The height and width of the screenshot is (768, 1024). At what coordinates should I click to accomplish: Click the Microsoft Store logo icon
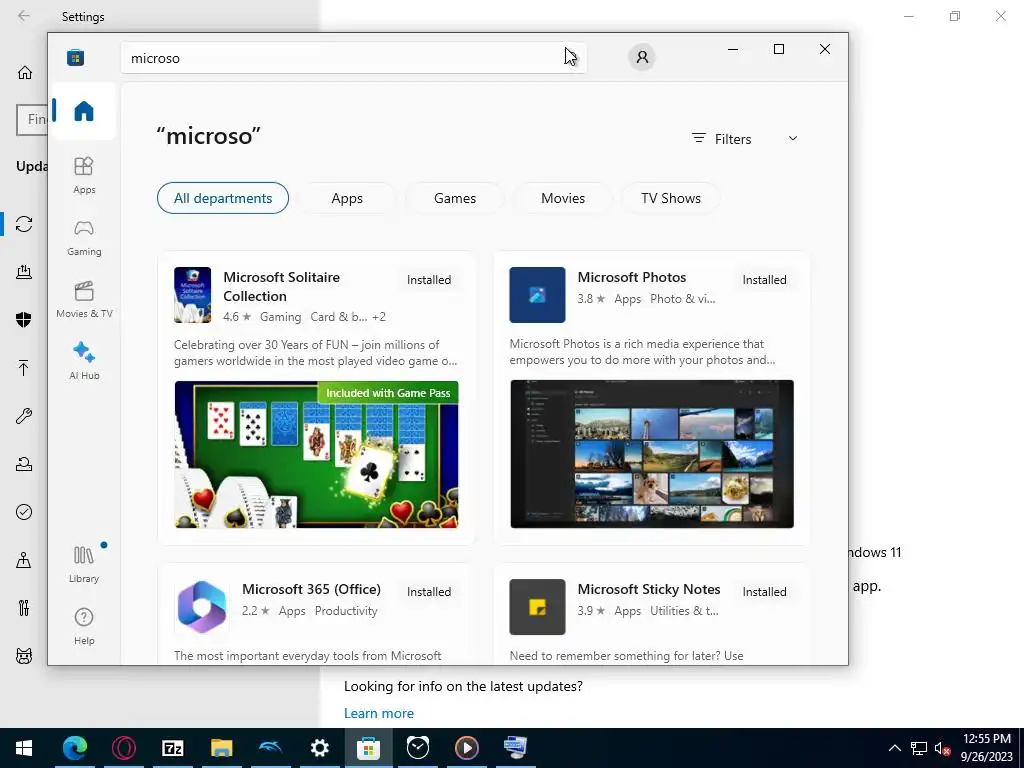(x=76, y=58)
